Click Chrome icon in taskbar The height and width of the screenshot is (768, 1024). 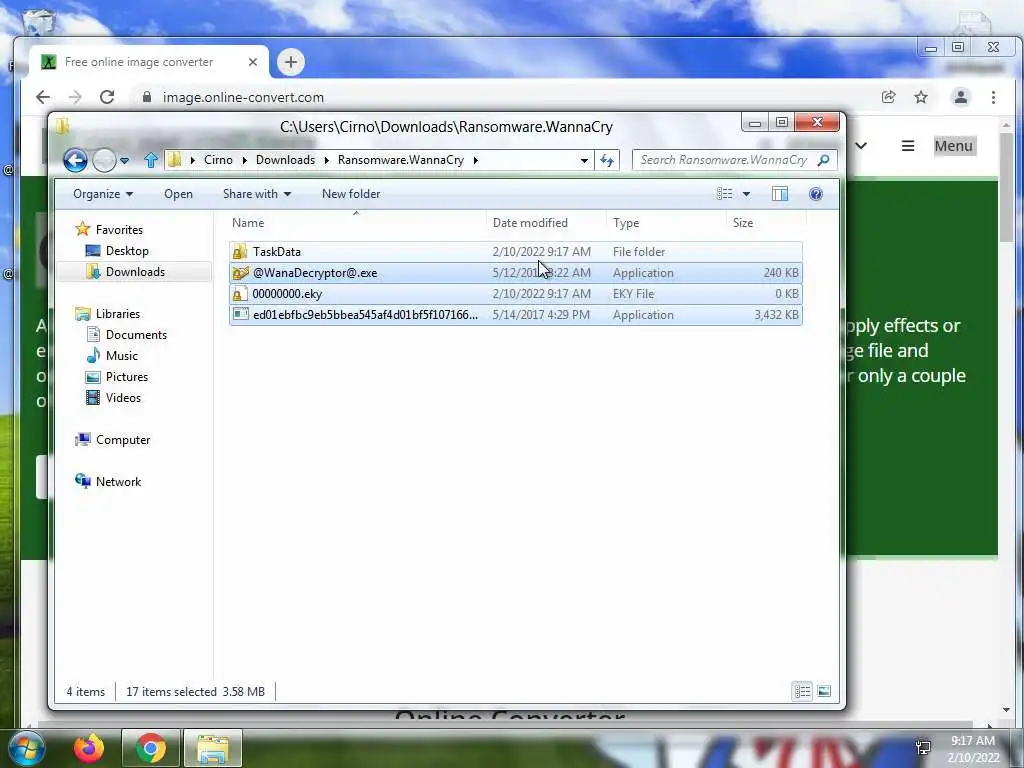point(150,748)
